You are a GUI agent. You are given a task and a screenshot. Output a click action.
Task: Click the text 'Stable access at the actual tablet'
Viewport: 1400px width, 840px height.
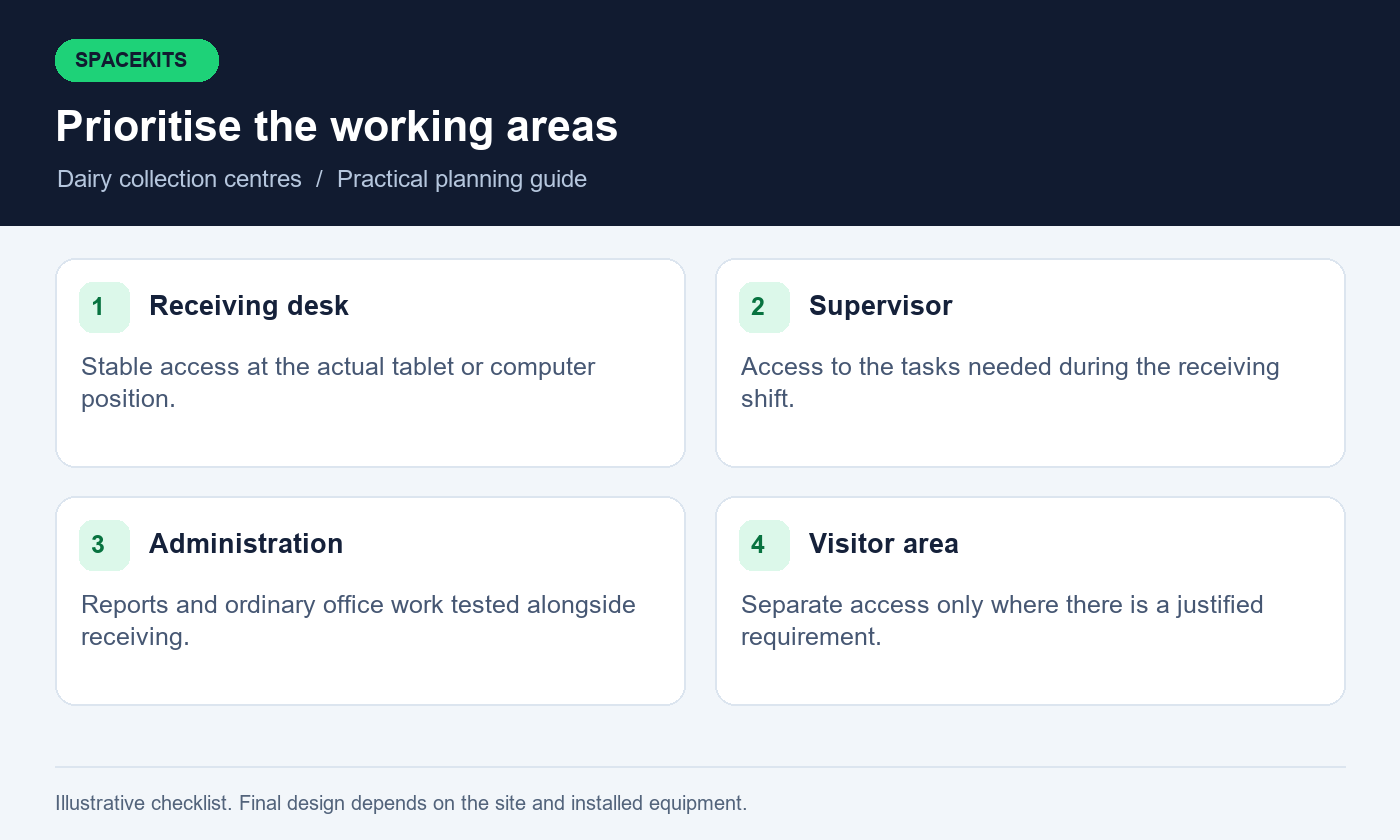point(267,367)
